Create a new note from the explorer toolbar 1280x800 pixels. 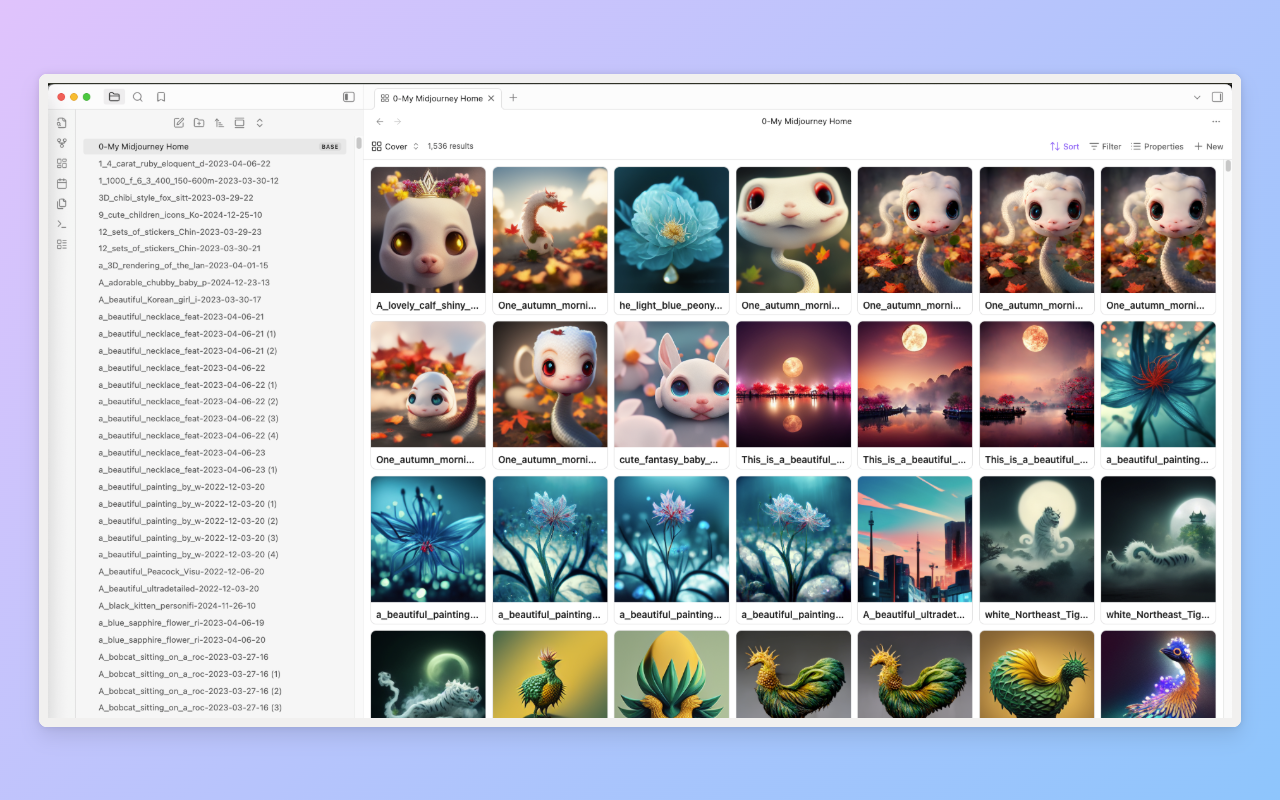pyautogui.click(x=179, y=123)
